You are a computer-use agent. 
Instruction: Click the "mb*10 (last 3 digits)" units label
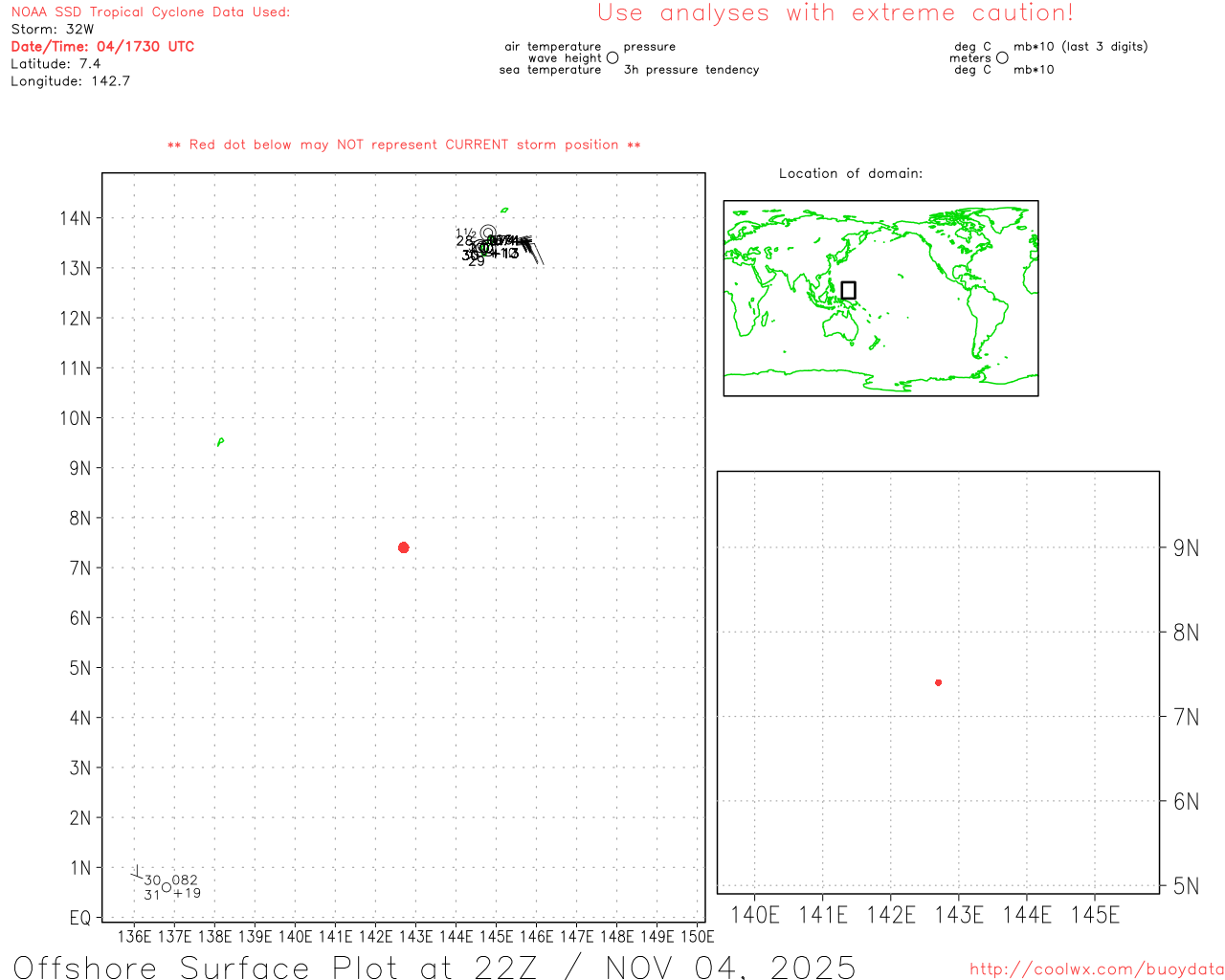coord(1080,47)
